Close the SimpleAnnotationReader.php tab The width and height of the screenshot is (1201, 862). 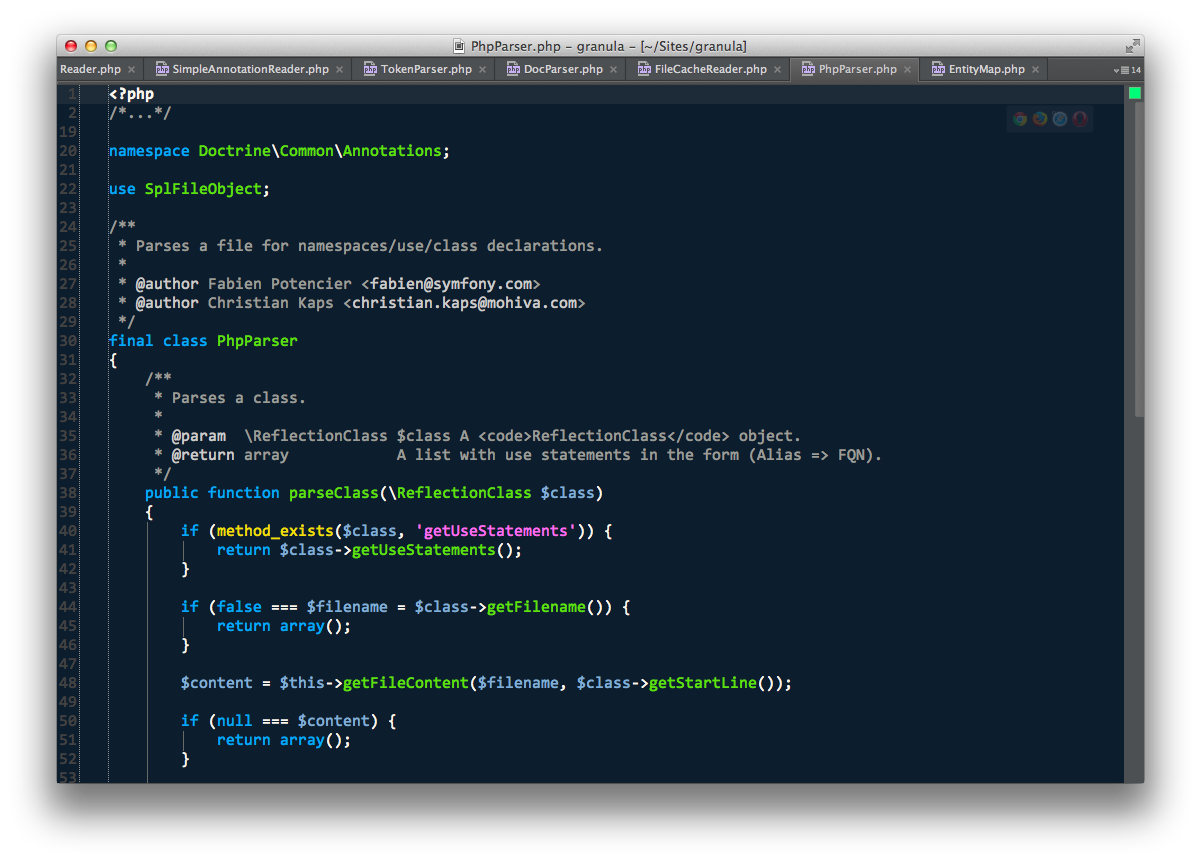point(339,70)
